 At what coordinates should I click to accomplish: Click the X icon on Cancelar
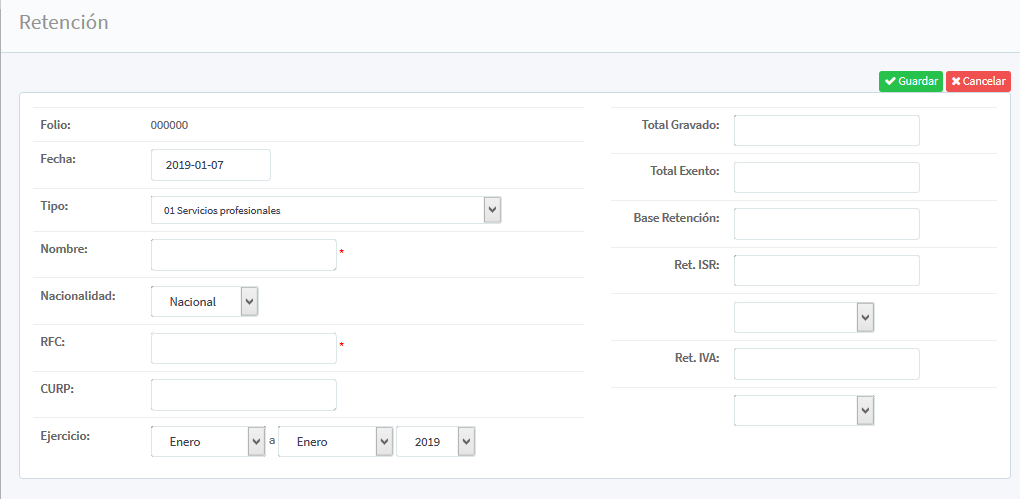pos(956,81)
